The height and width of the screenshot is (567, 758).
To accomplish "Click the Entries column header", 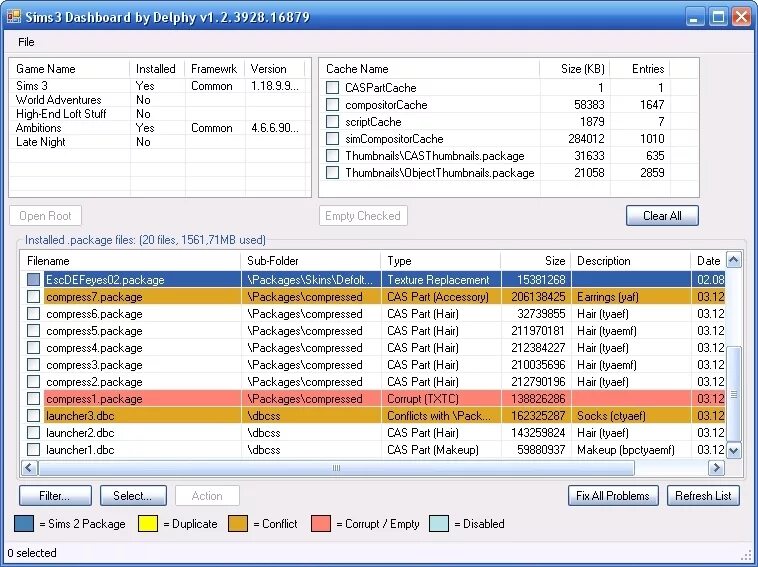I will click(640, 69).
